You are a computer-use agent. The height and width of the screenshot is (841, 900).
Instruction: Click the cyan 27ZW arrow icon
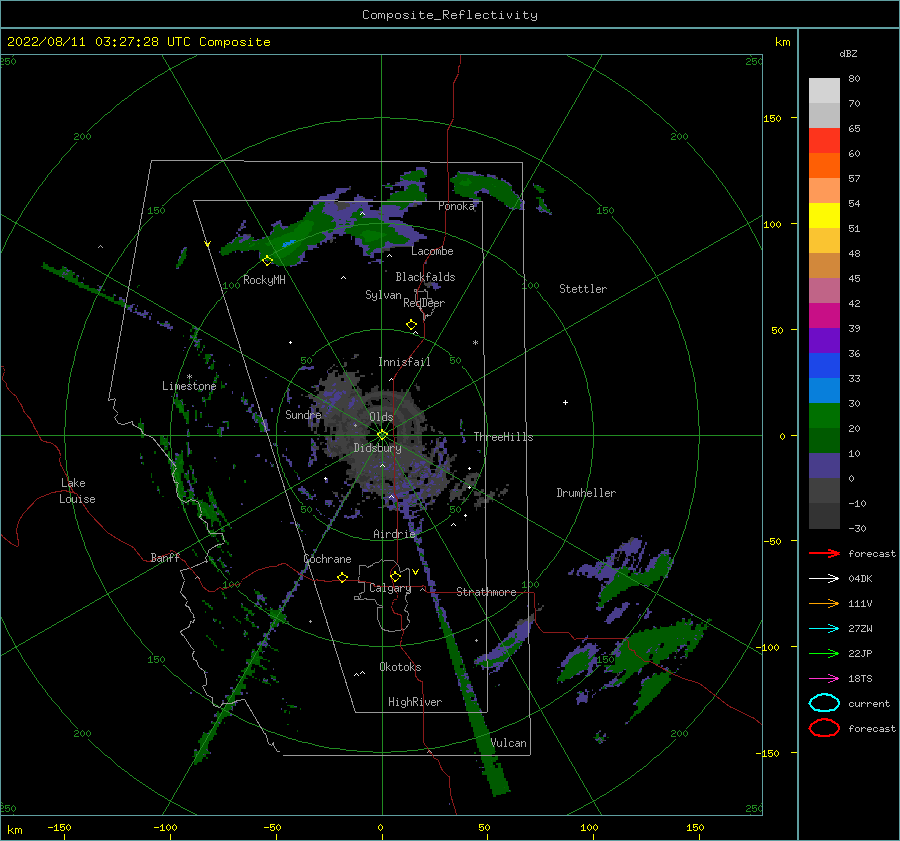[x=824, y=629]
